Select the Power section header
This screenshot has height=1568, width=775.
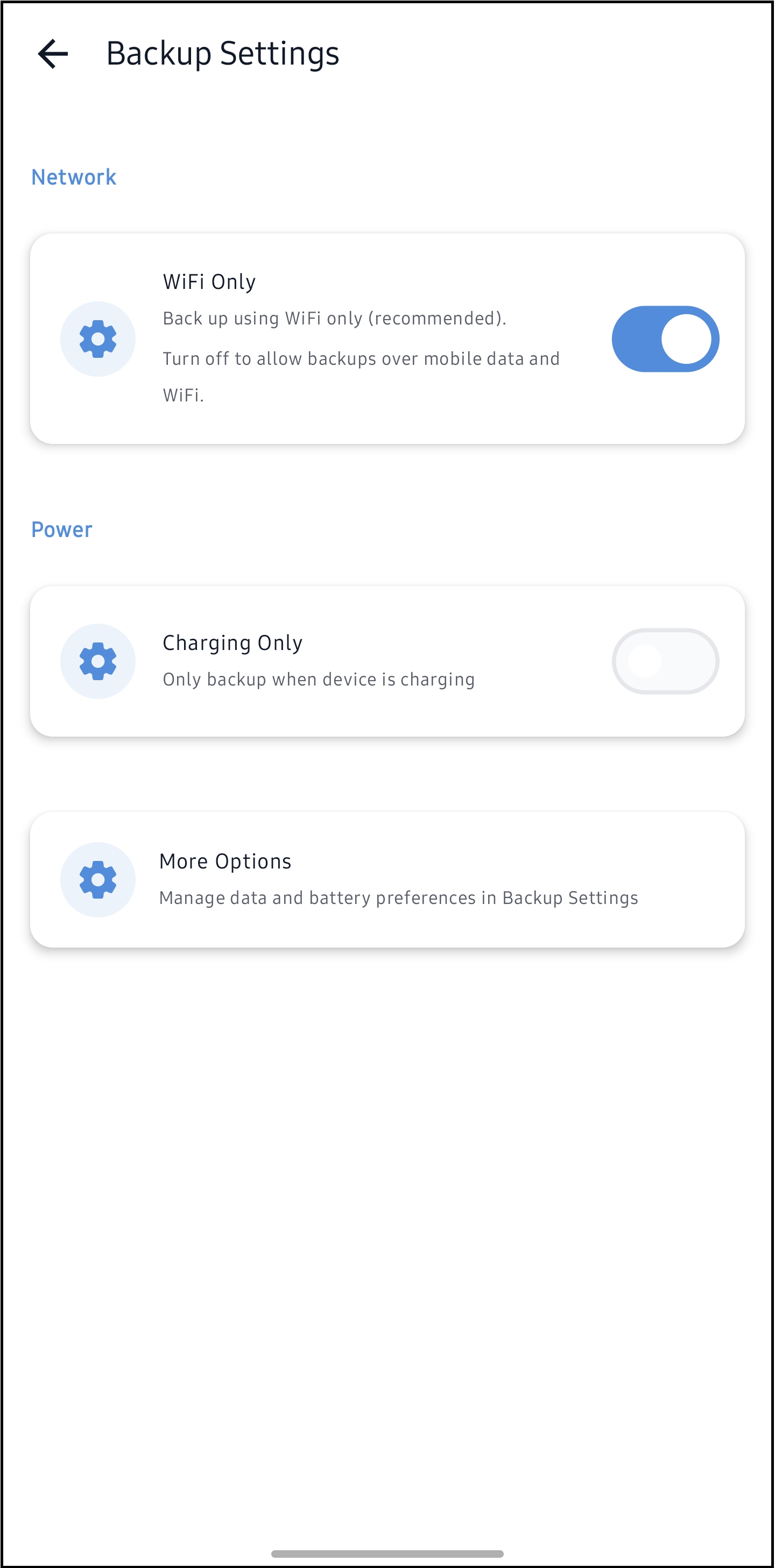click(x=61, y=529)
